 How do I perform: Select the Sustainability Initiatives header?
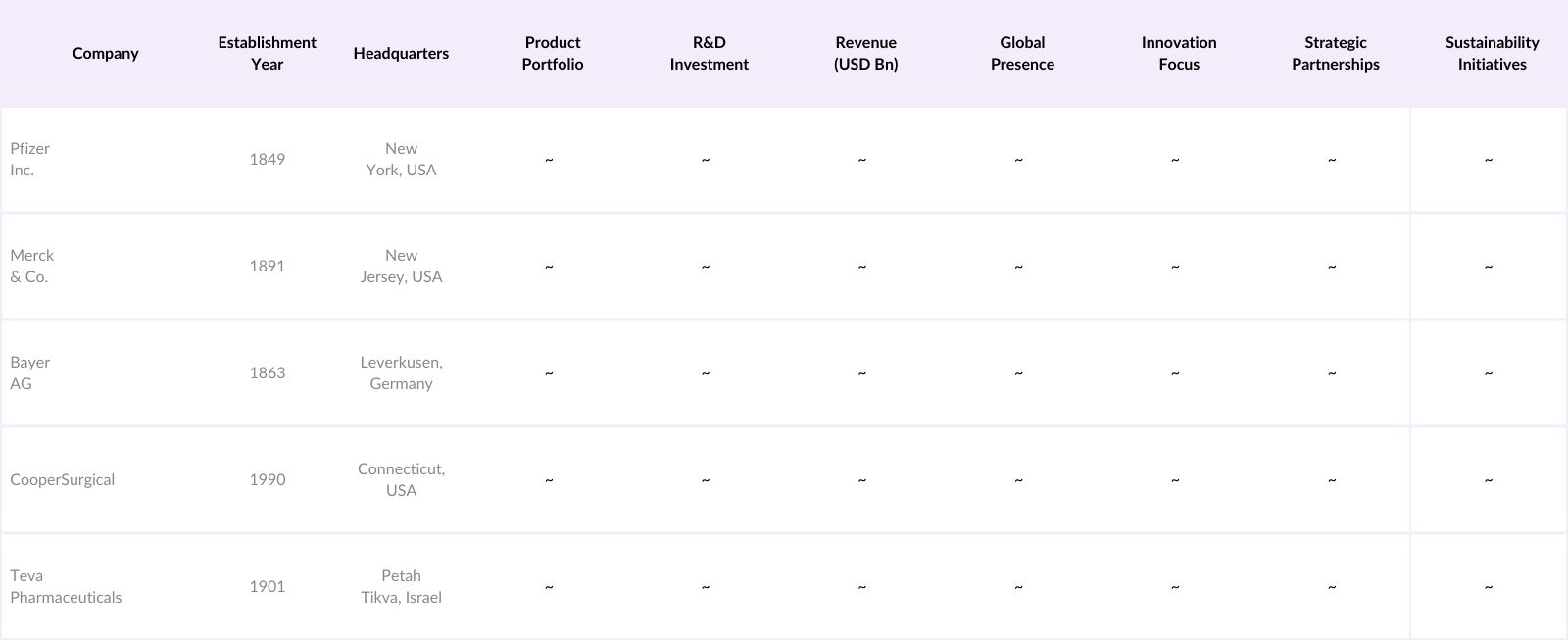click(1492, 53)
